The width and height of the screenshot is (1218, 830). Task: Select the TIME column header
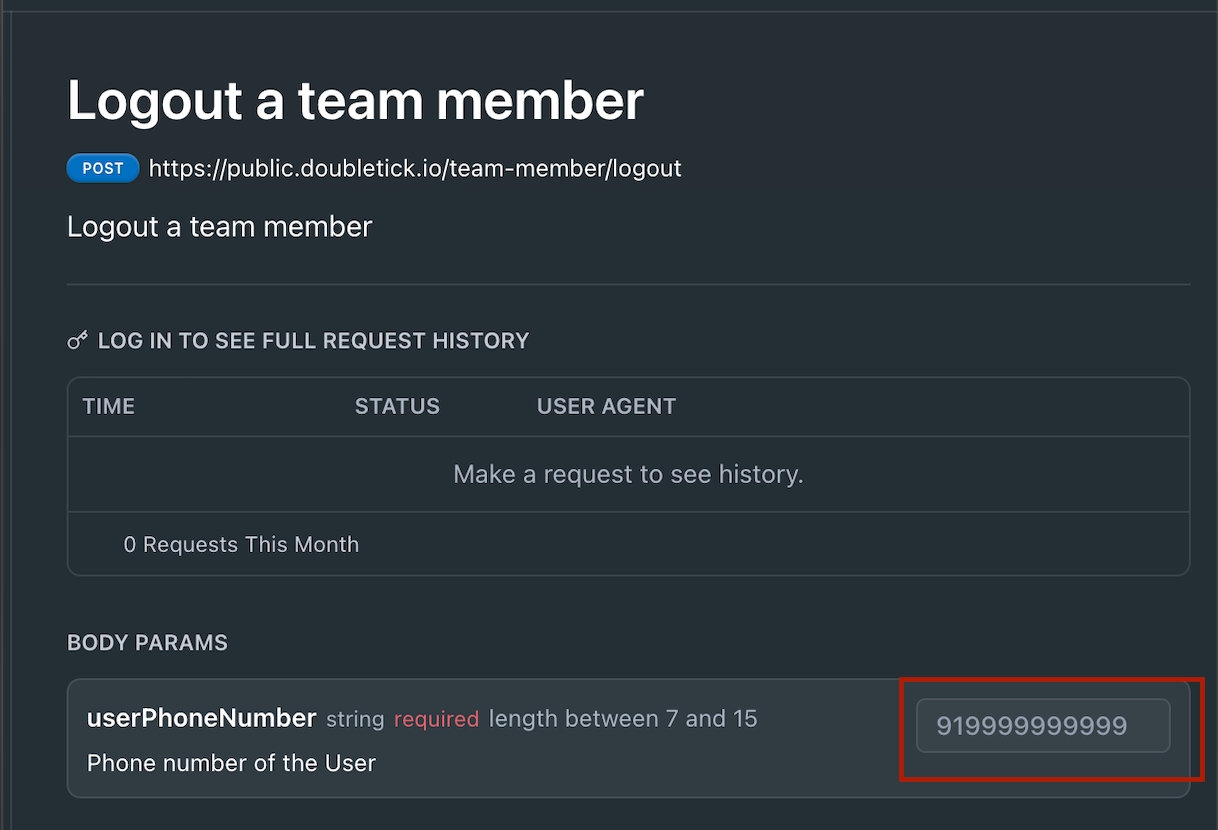coord(109,406)
